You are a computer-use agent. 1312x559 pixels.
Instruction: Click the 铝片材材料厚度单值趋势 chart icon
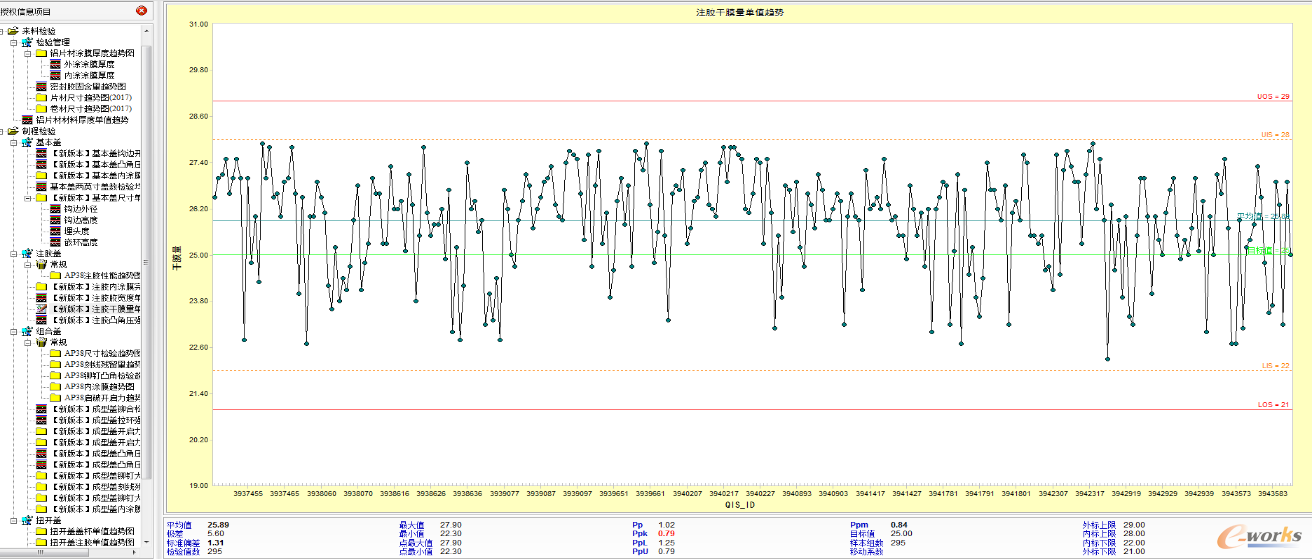[27, 119]
